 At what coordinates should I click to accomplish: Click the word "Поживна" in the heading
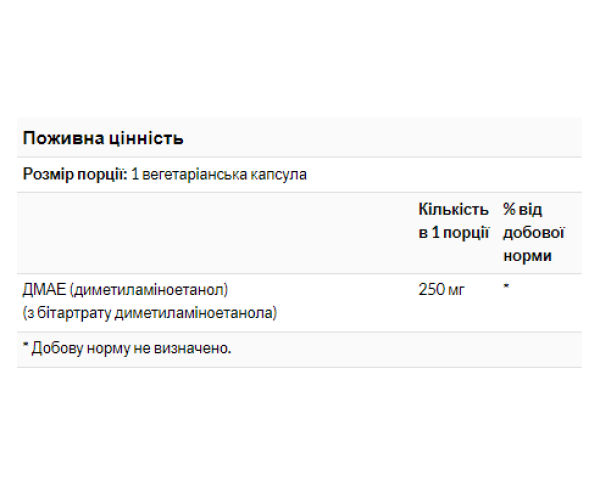tap(59, 138)
